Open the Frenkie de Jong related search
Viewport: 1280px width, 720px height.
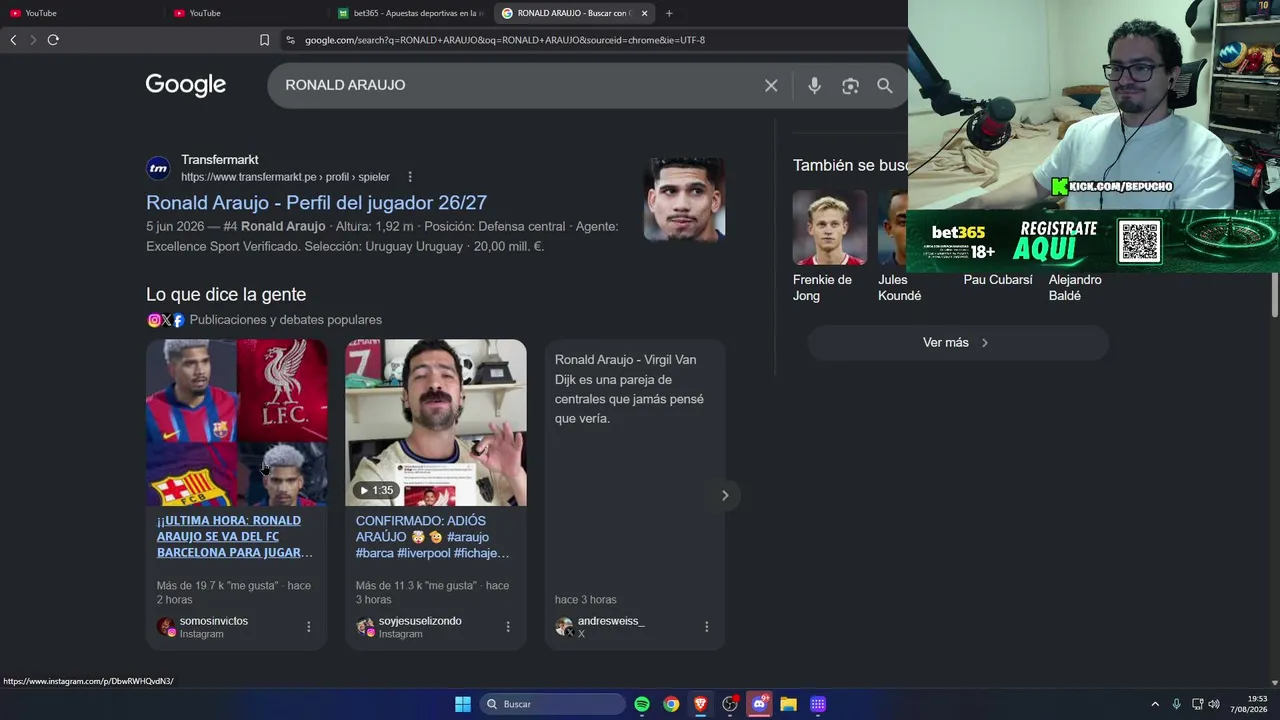point(829,246)
